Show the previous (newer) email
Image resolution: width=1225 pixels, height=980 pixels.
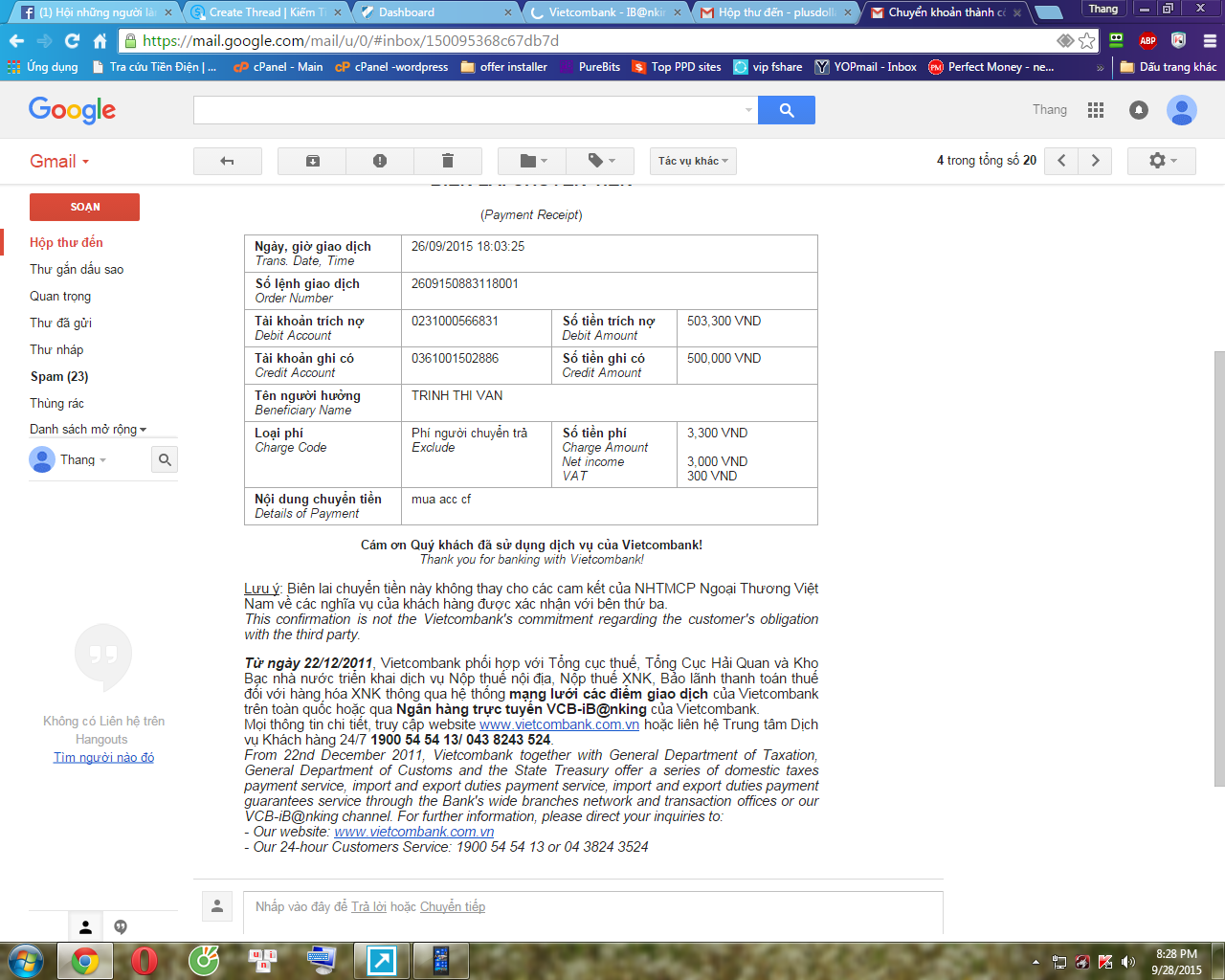tap(1061, 161)
